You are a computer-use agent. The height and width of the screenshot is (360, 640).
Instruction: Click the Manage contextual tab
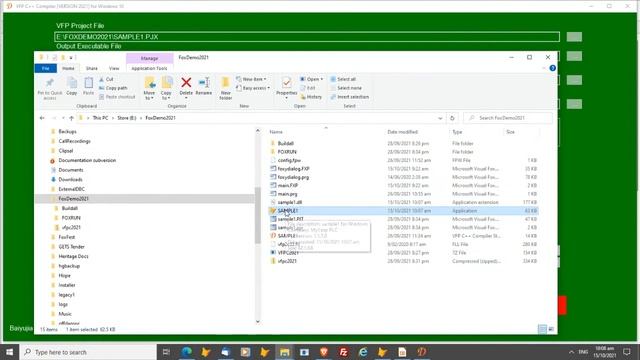tap(149, 58)
